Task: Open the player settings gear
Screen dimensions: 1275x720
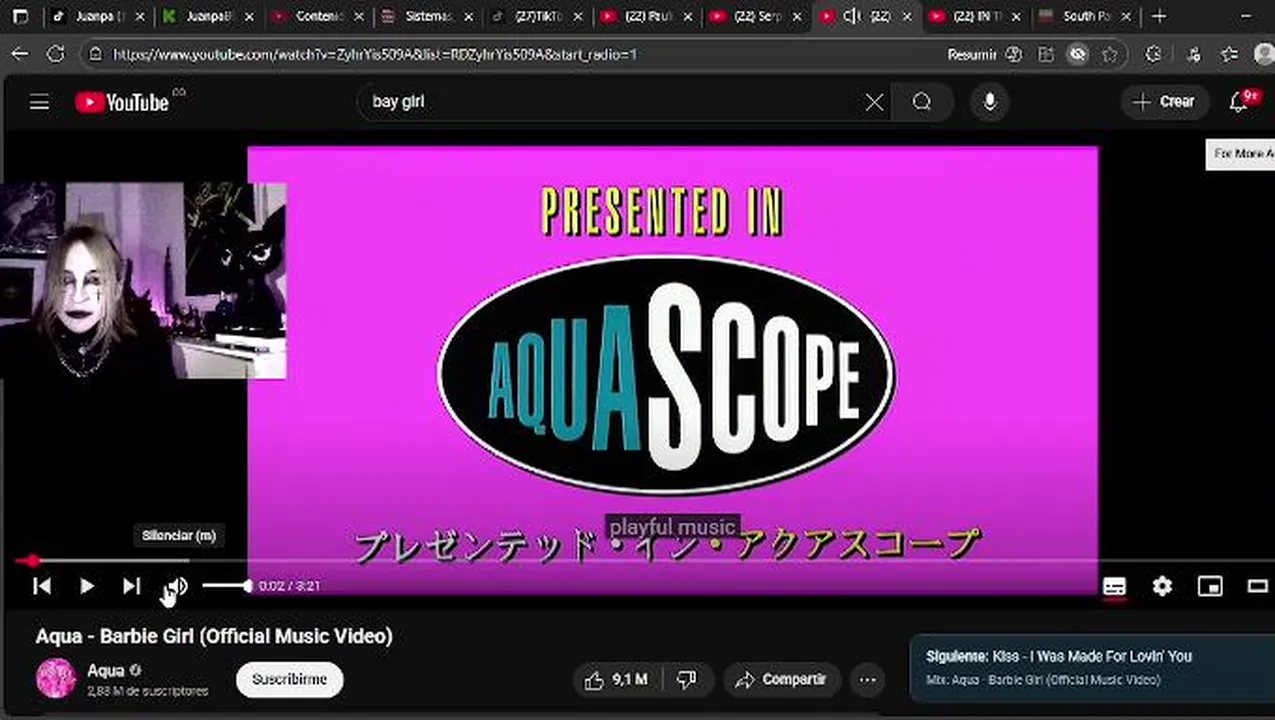Action: point(1162,586)
